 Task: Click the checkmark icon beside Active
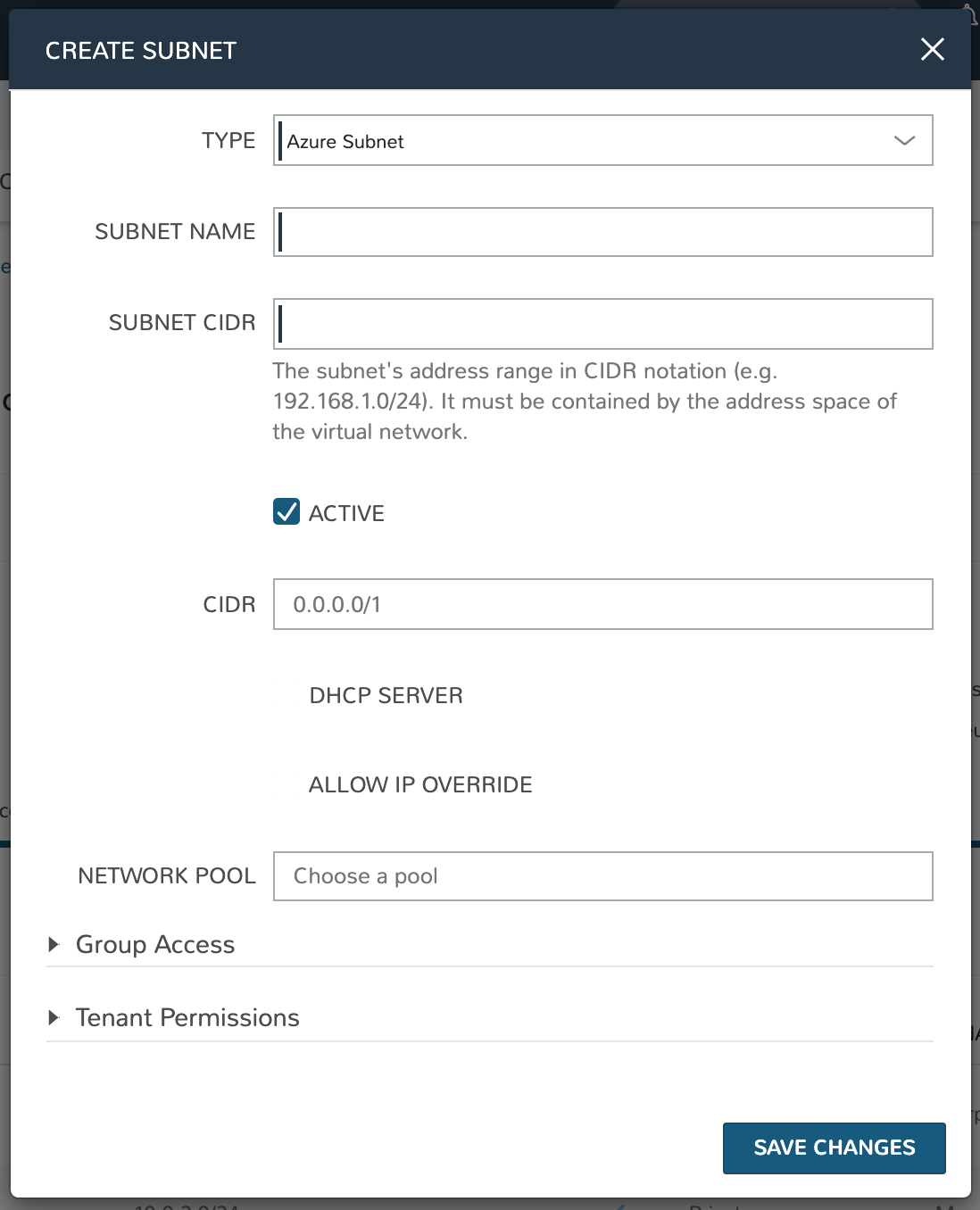point(287,512)
